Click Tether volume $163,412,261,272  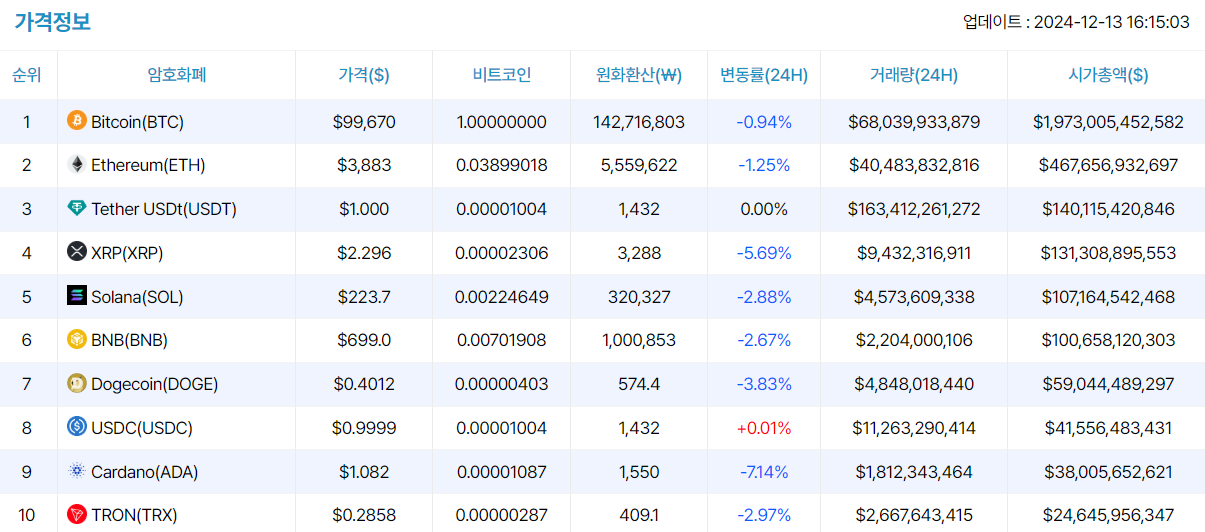[x=914, y=209]
